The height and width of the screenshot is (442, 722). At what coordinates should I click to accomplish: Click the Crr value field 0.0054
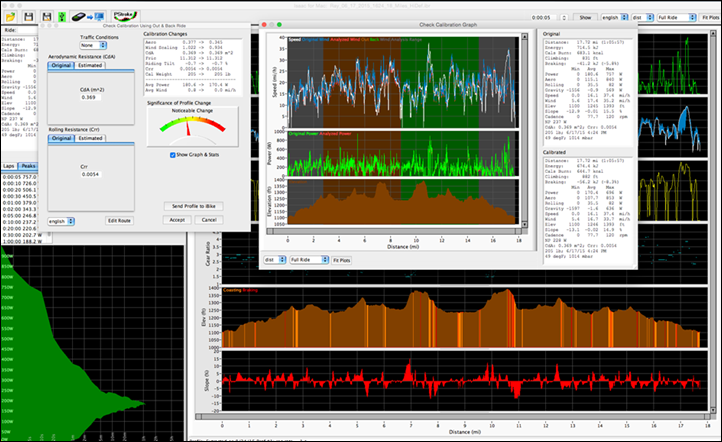click(91, 174)
